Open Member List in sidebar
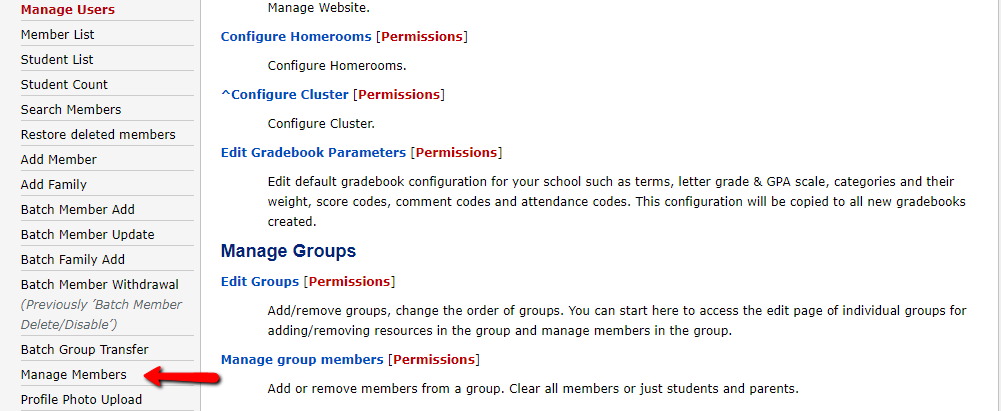Screen dimensions: 1001x411 (x=58, y=34)
